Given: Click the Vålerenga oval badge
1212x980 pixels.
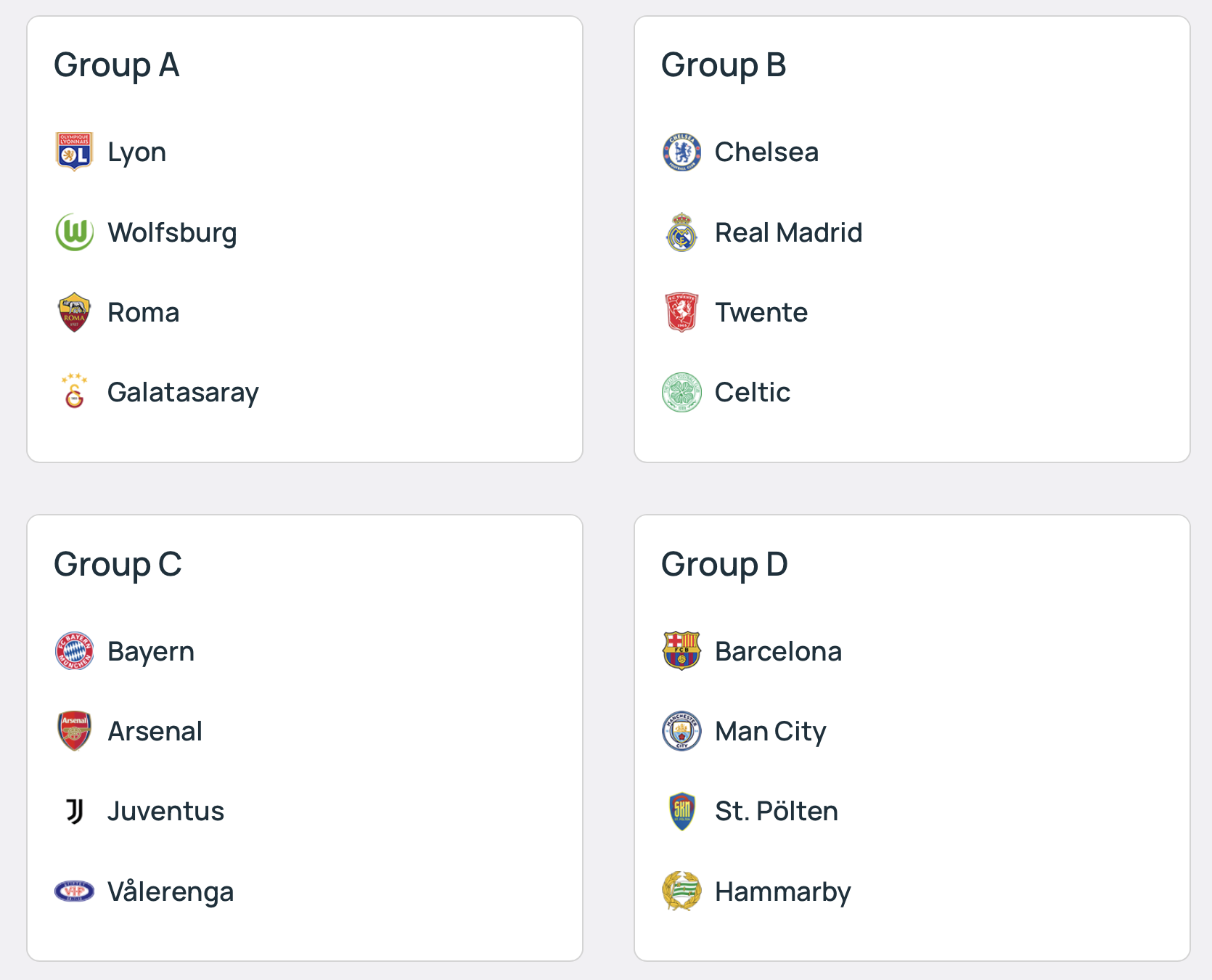Looking at the screenshot, I should [x=74, y=891].
